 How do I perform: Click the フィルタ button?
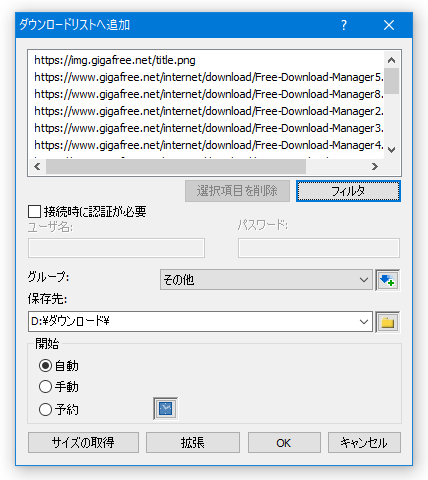click(348, 191)
